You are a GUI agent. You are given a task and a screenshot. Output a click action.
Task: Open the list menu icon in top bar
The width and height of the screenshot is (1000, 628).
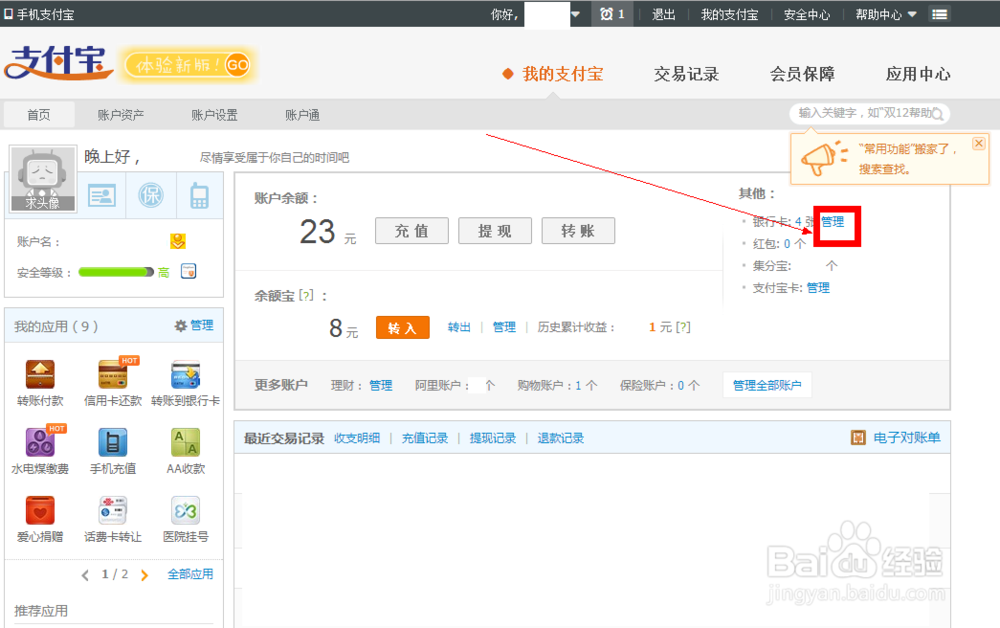(x=939, y=14)
